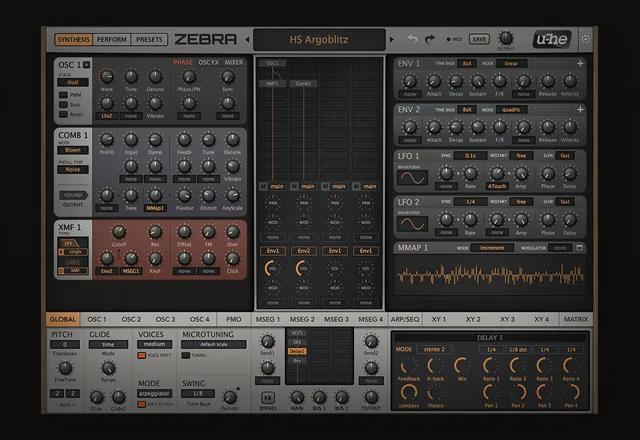Click the Transpose value field
640x440 pixels.
[64, 344]
